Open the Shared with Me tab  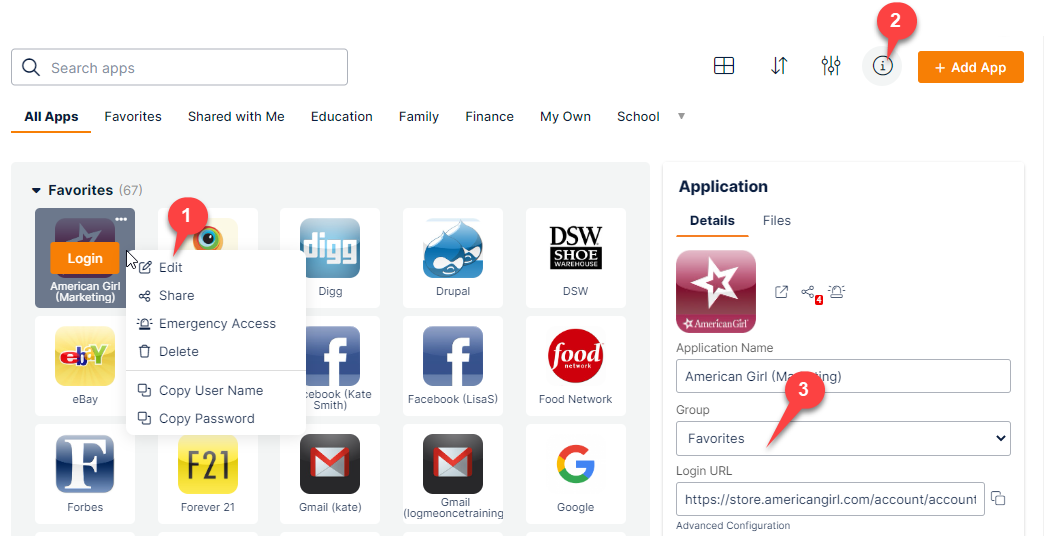pyautogui.click(x=236, y=117)
